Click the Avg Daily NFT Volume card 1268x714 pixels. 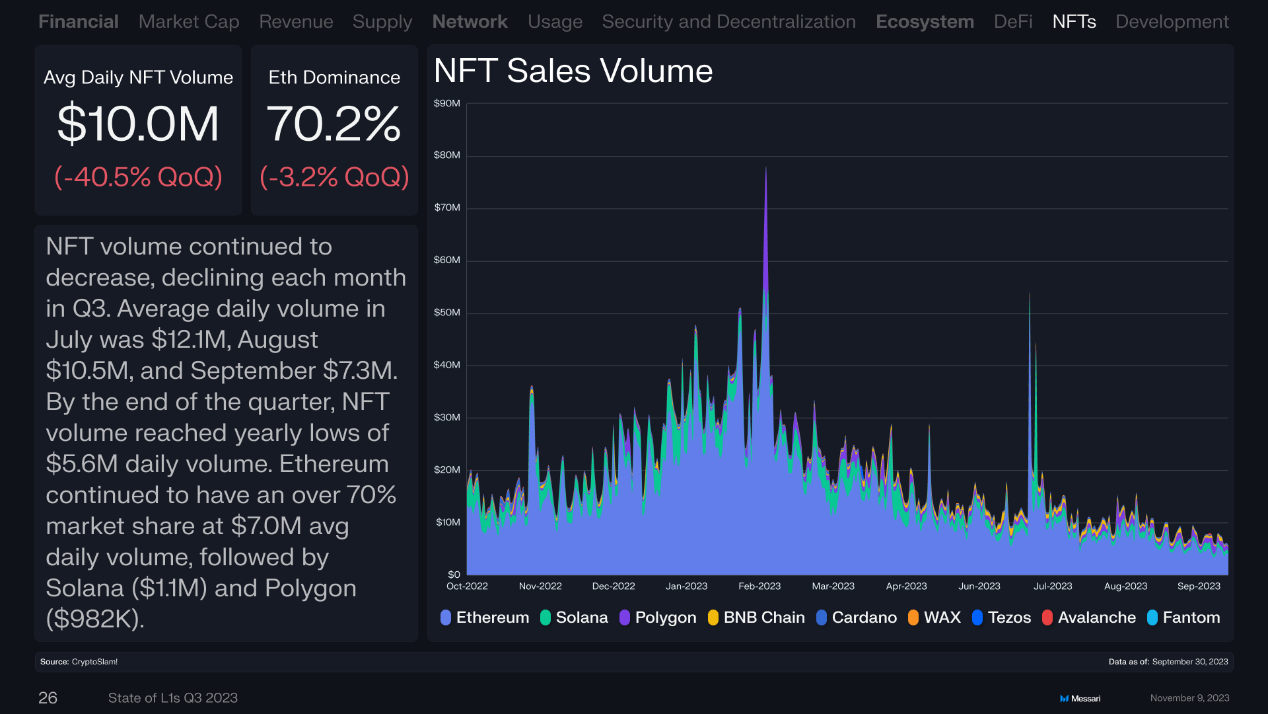click(138, 130)
